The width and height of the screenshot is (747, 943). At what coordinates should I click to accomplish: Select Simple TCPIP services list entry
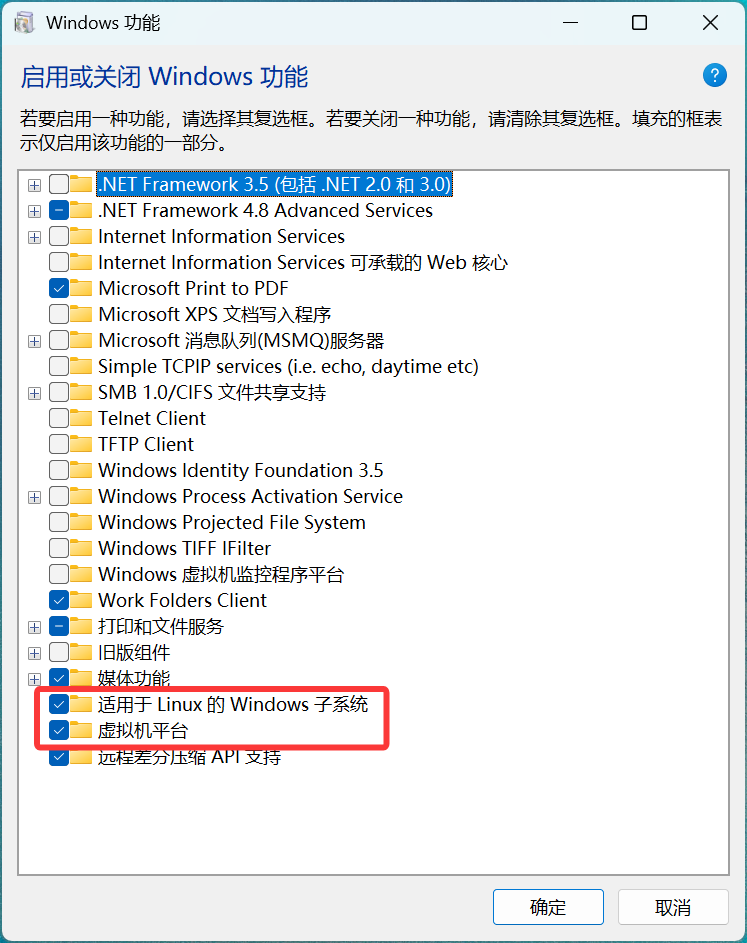pos(288,366)
